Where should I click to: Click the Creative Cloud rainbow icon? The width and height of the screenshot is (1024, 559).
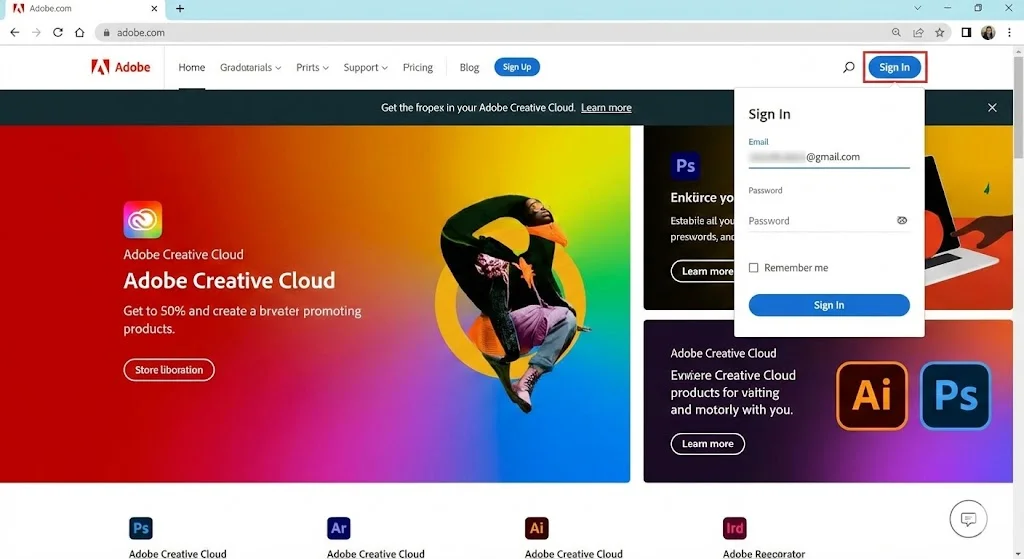point(143,219)
